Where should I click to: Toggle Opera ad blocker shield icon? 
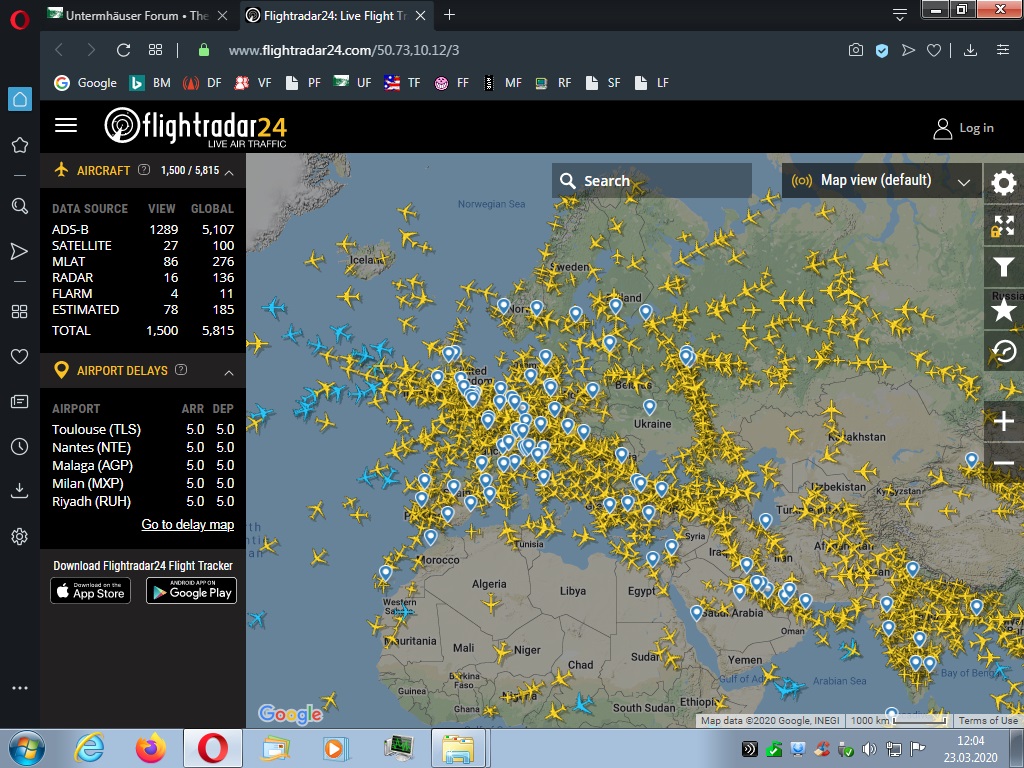pos(882,50)
